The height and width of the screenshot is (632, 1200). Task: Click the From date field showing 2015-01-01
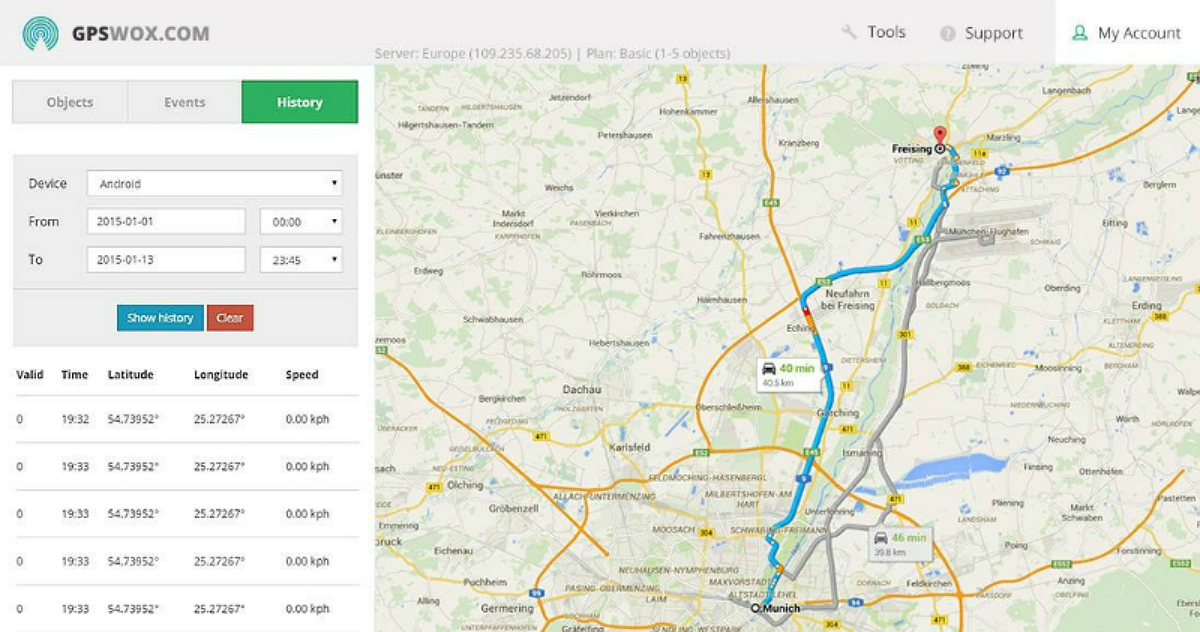[165, 221]
